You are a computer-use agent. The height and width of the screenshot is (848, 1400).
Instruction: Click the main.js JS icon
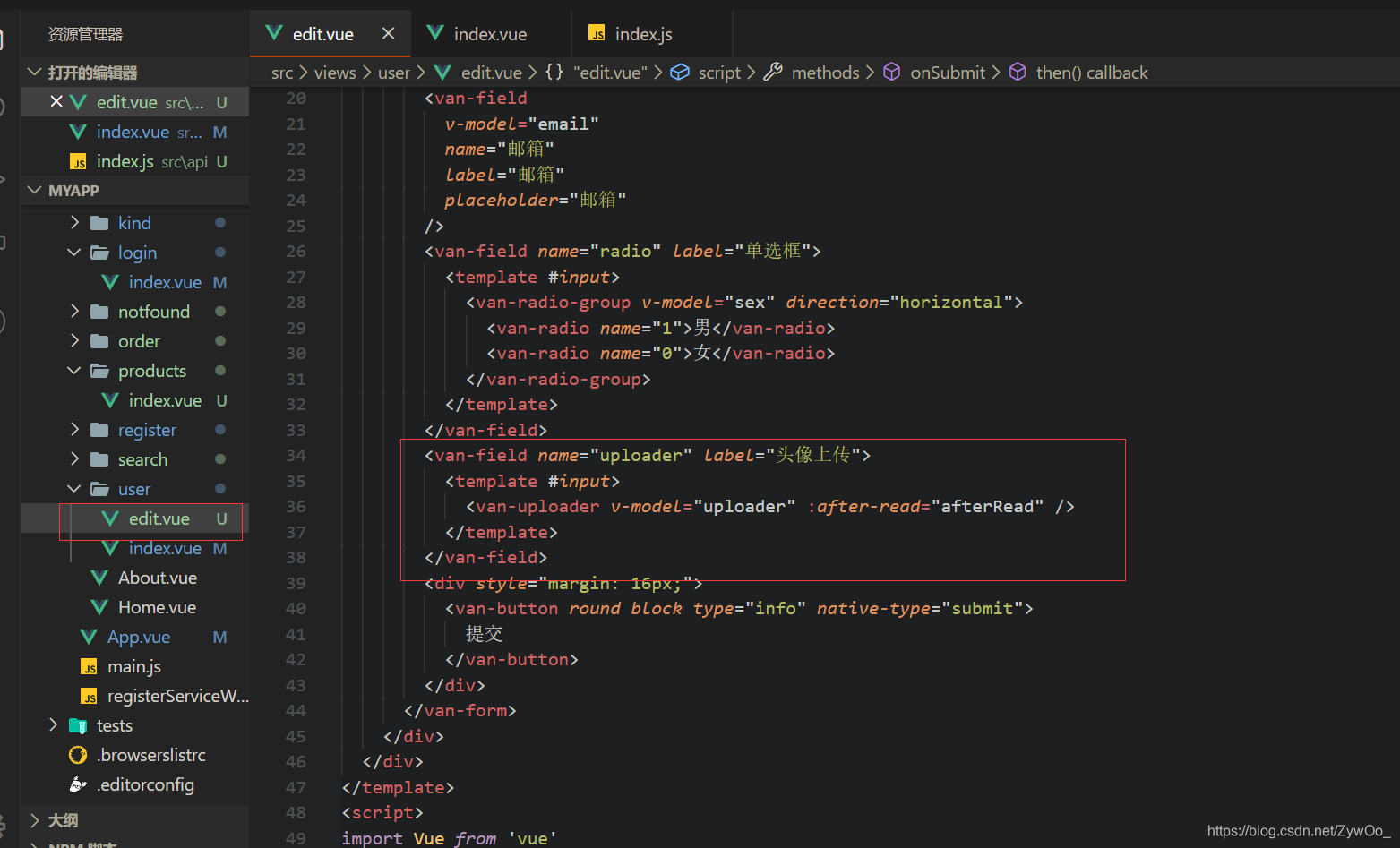click(x=89, y=667)
